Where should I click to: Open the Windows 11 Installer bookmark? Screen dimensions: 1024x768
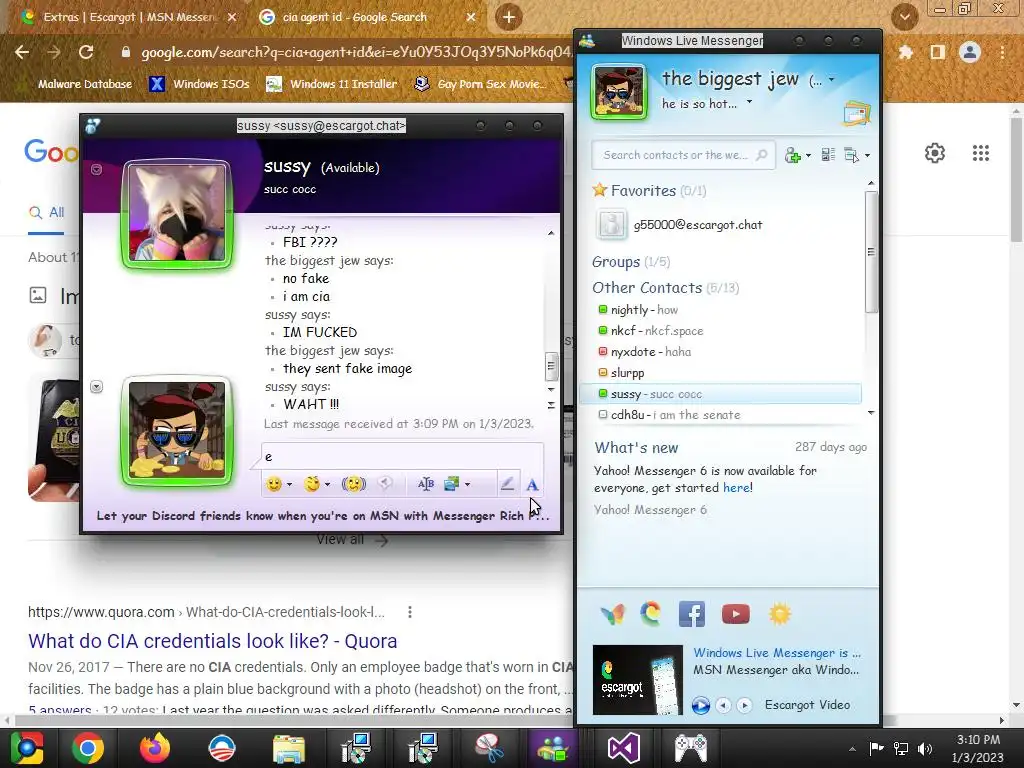click(x=332, y=84)
